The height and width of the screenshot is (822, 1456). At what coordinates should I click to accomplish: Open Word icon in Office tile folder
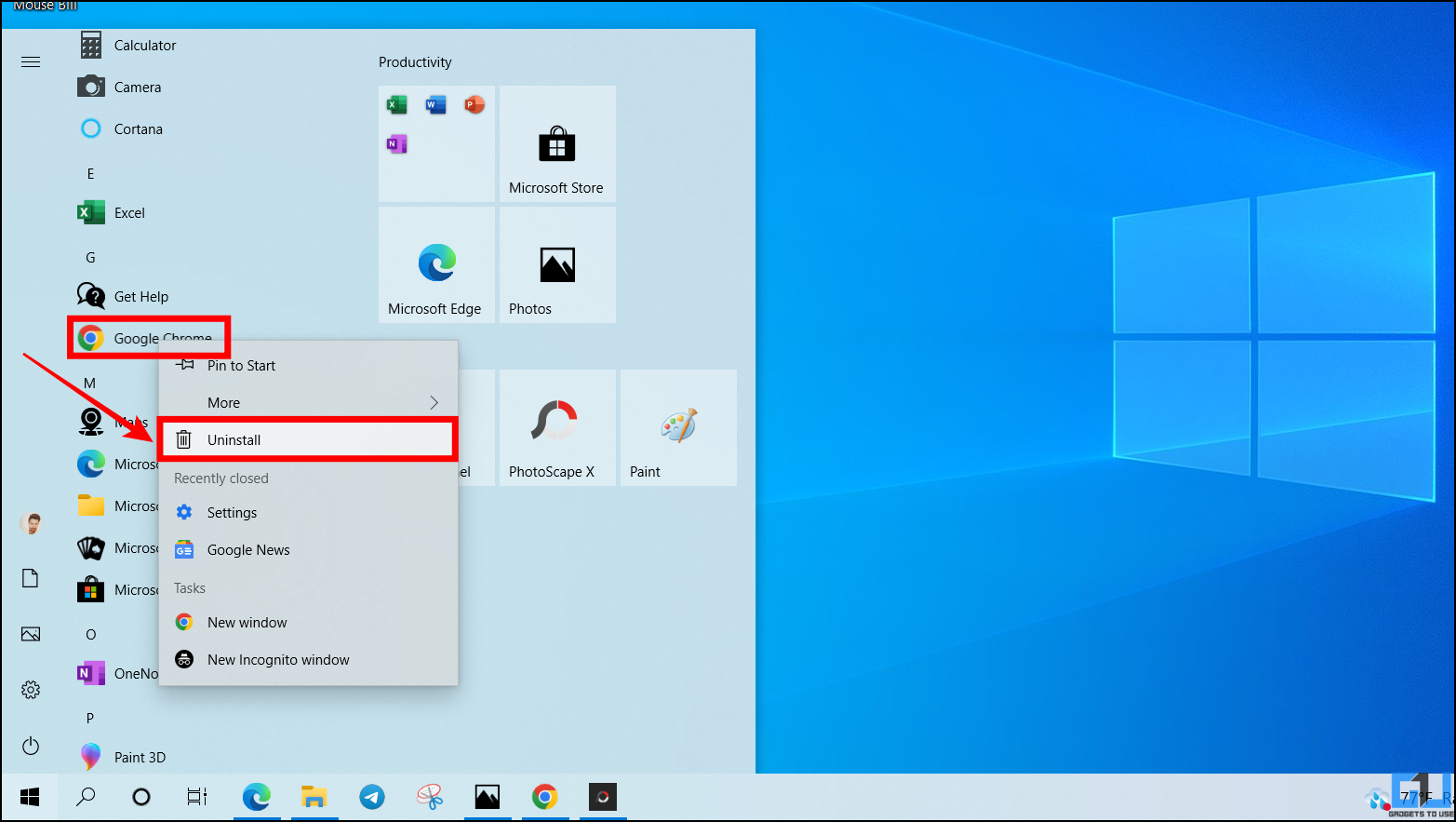point(435,104)
